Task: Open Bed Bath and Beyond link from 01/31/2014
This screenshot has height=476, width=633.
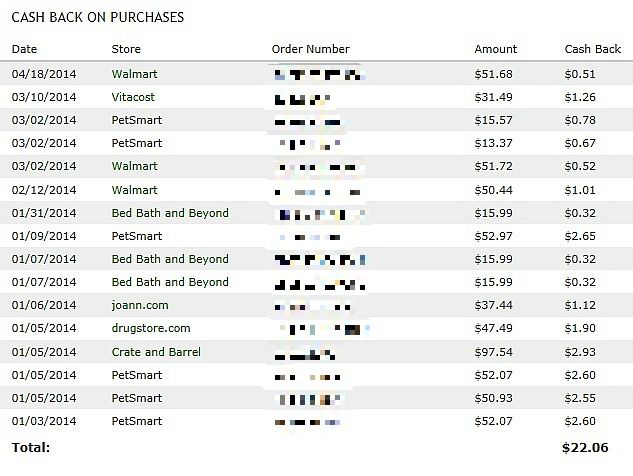Action: (170, 213)
